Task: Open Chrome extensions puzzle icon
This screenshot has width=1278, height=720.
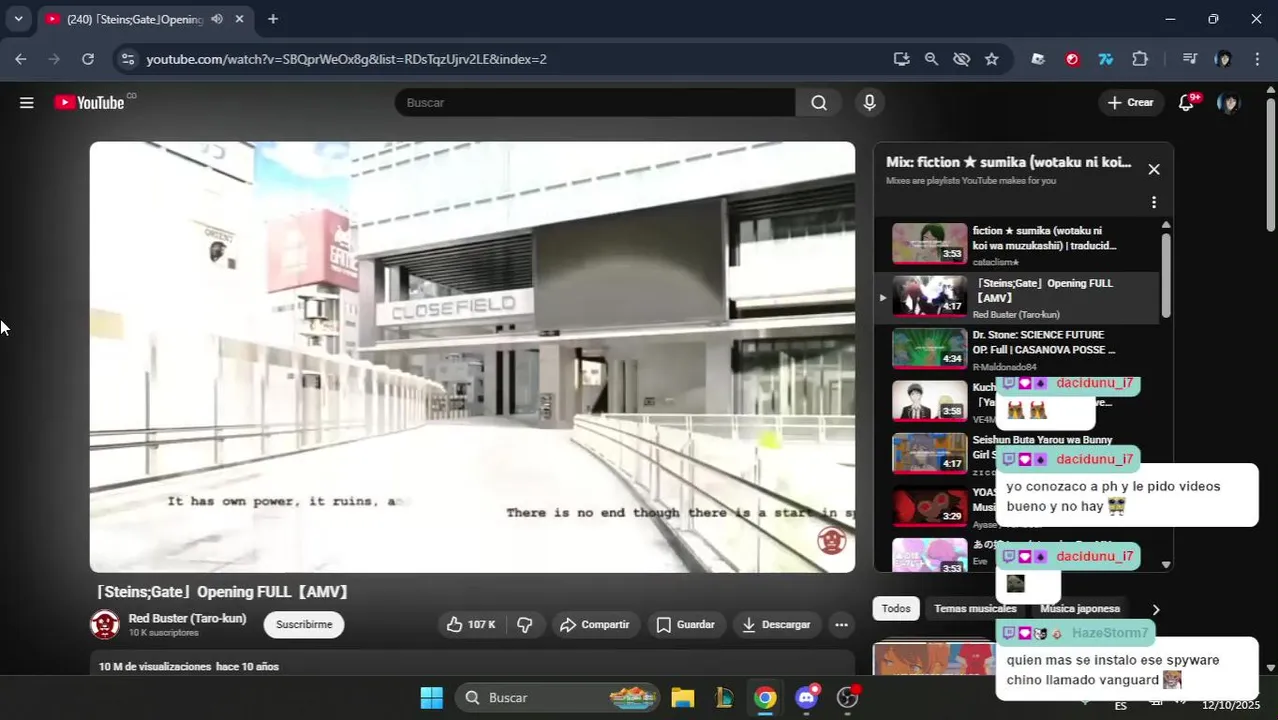Action: [1140, 59]
